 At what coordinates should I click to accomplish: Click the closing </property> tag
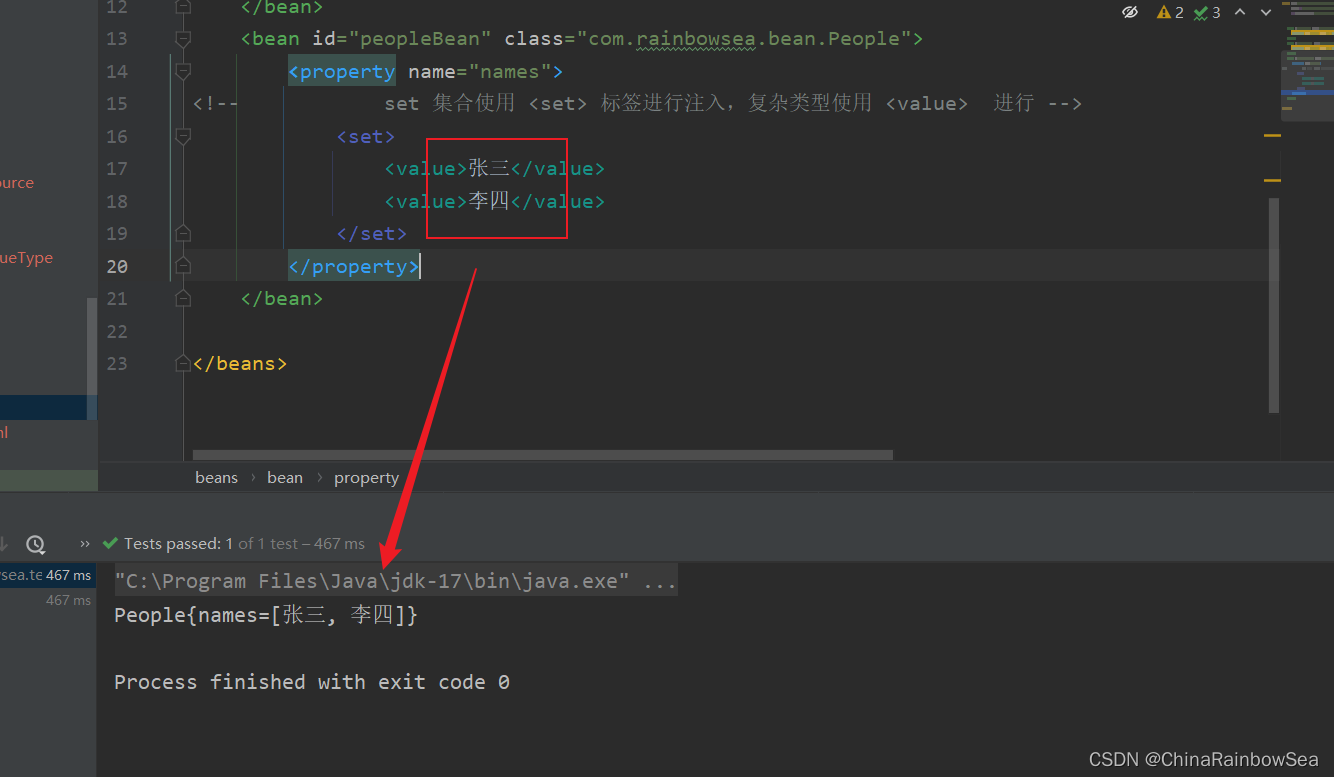pos(354,266)
